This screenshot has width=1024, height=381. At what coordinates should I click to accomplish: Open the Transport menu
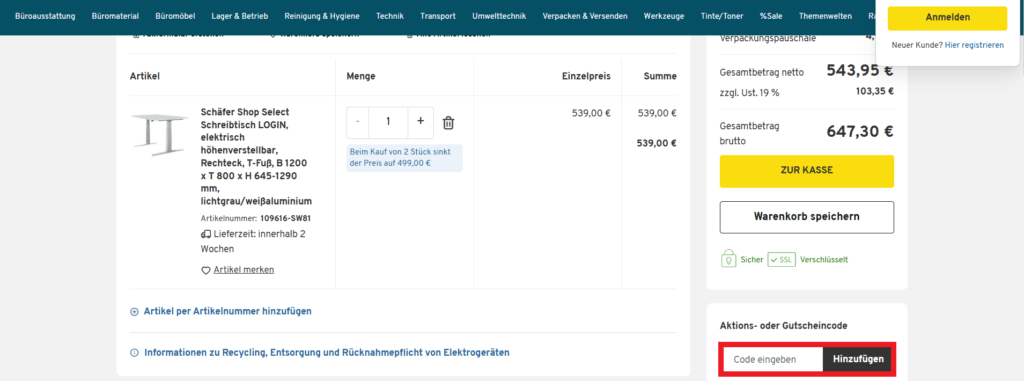pos(438,16)
